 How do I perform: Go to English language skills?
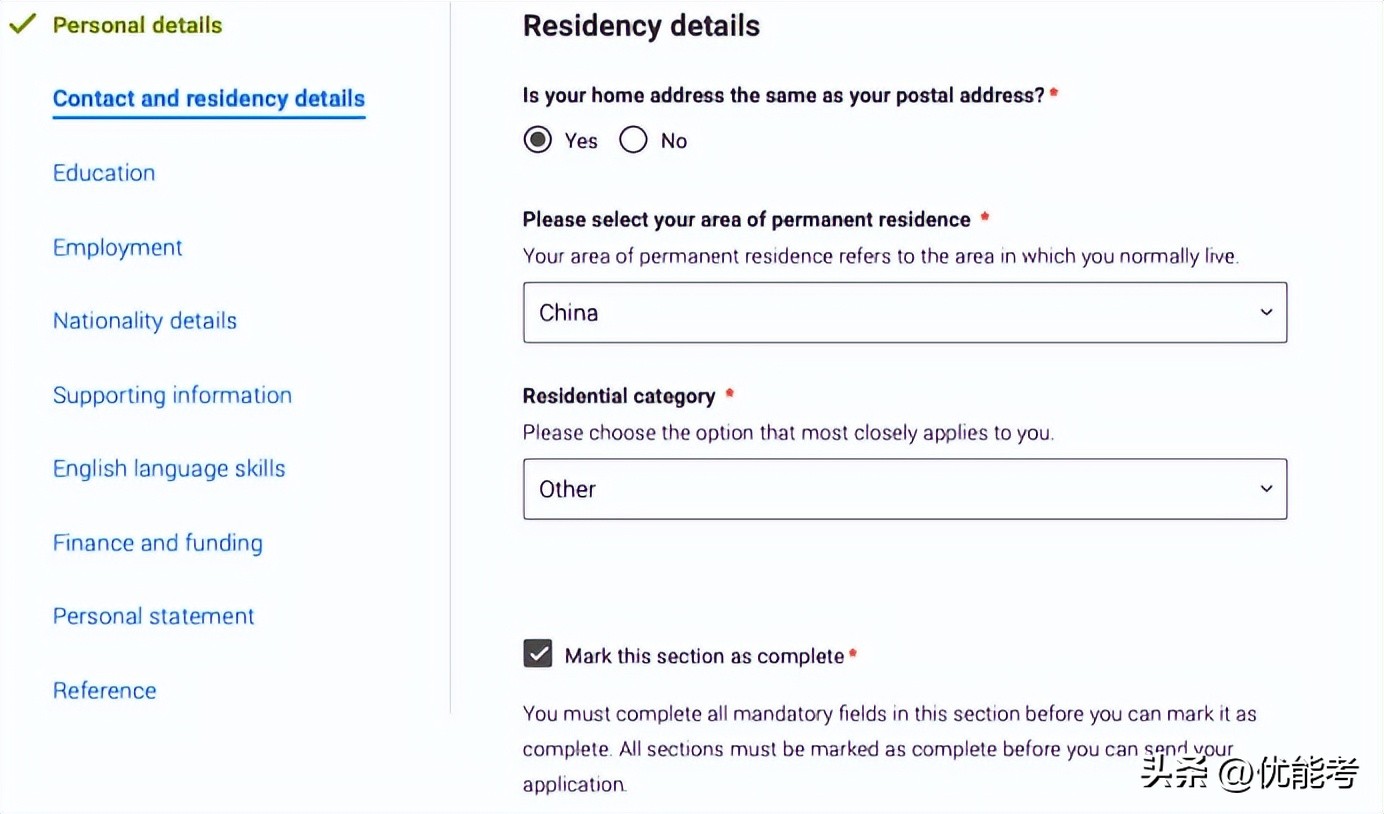169,469
